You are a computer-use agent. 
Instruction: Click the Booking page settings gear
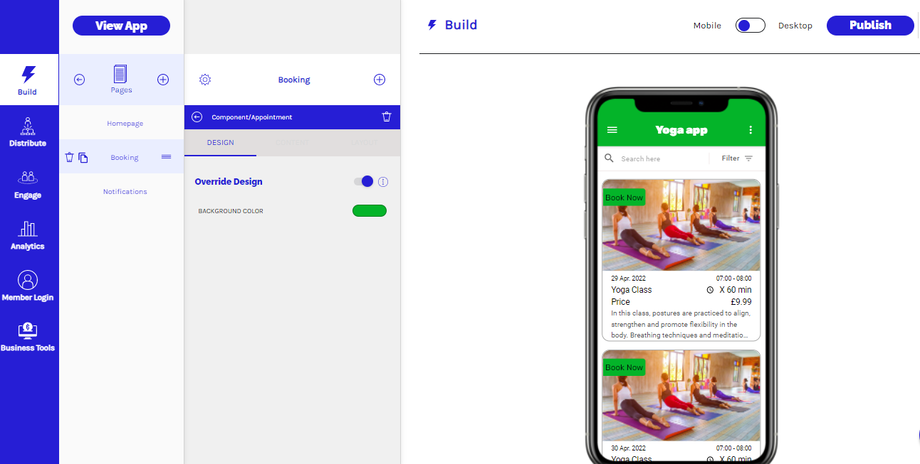coord(205,80)
